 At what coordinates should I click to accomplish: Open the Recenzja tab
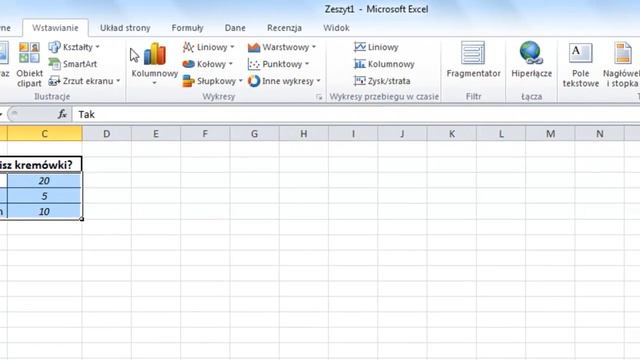pos(284,28)
